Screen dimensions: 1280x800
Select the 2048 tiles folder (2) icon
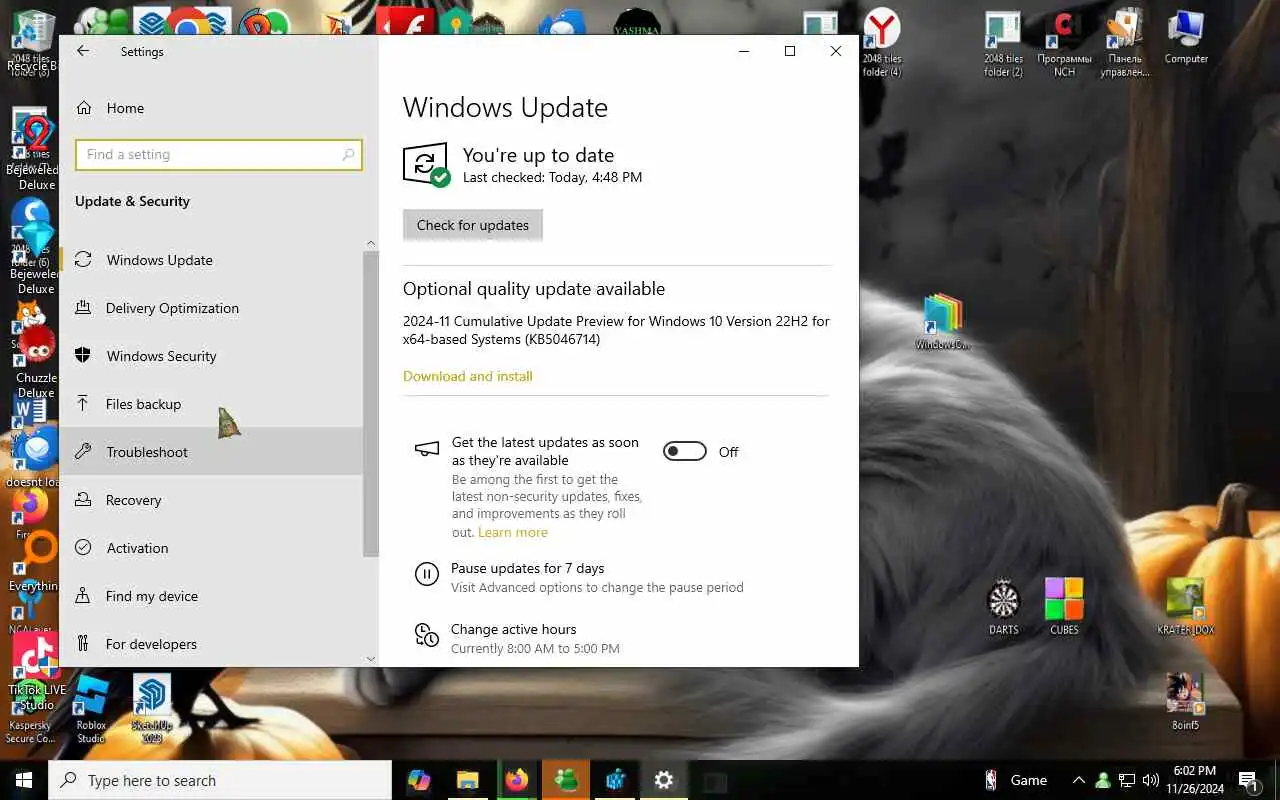pos(1003,45)
